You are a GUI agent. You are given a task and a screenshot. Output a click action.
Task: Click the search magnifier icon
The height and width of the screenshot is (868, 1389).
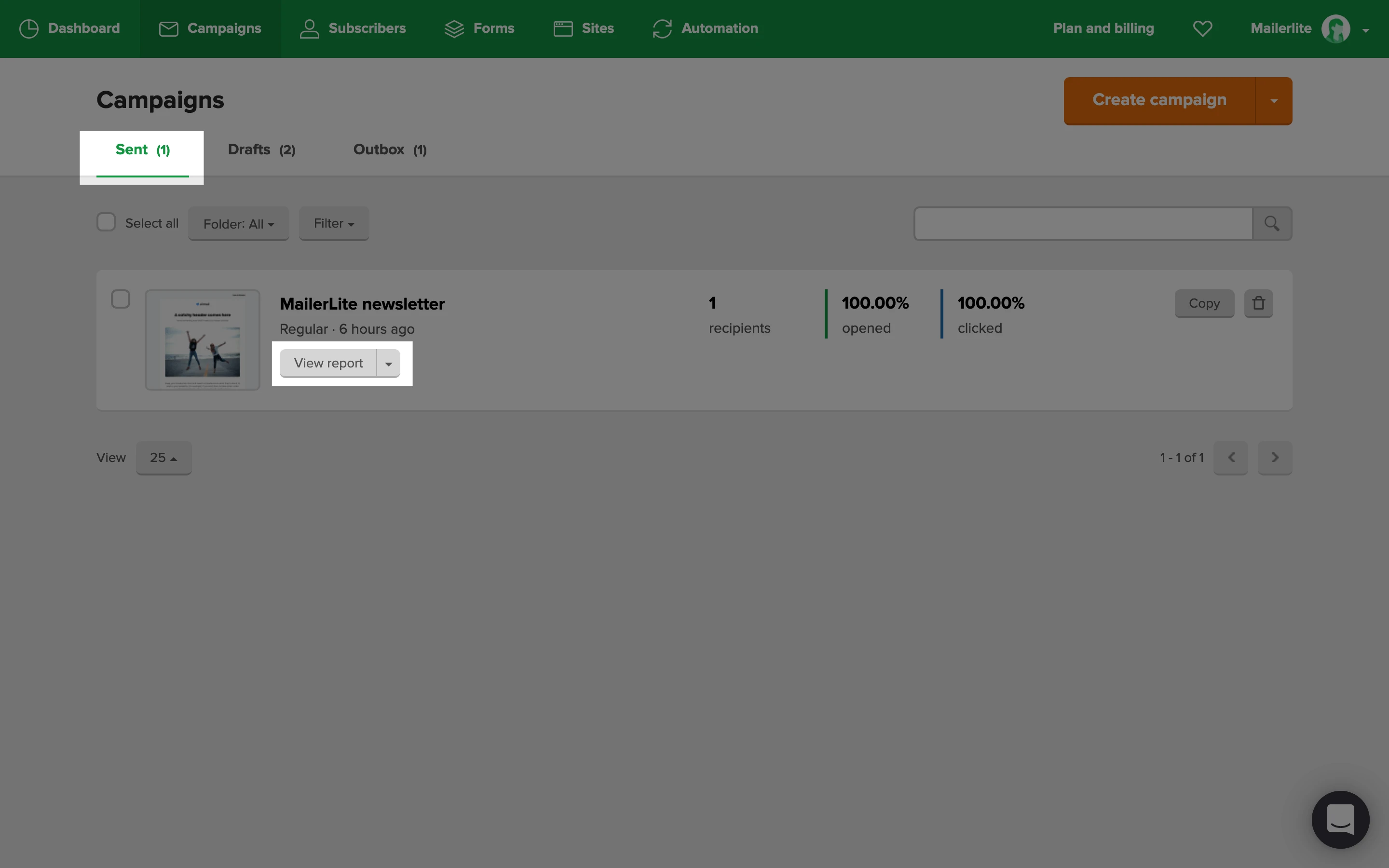click(x=1271, y=223)
